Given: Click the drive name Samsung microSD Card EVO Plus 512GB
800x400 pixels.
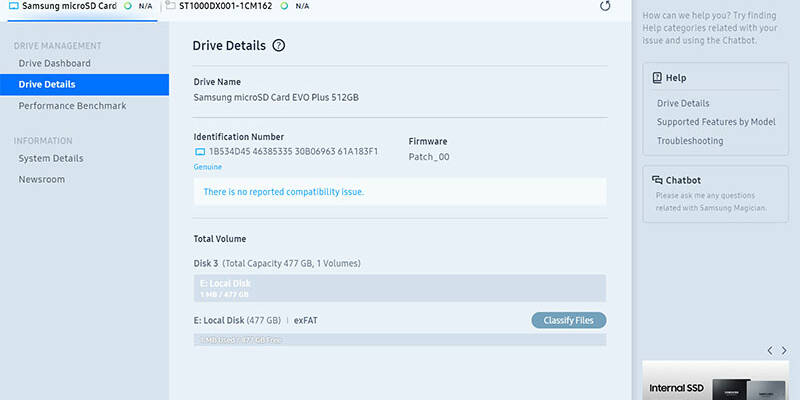Looking at the screenshot, I should 276,97.
